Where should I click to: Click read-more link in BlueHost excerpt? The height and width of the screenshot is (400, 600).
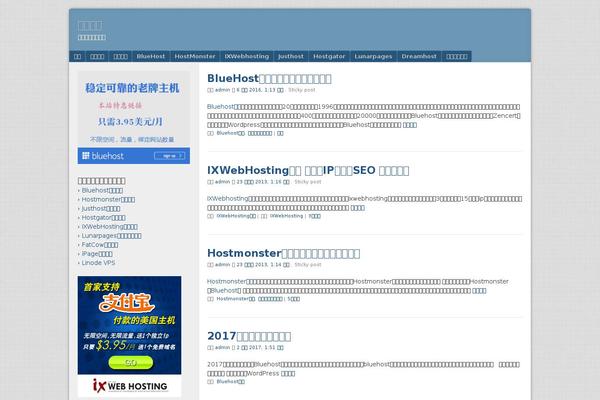pyautogui.click(x=409, y=125)
